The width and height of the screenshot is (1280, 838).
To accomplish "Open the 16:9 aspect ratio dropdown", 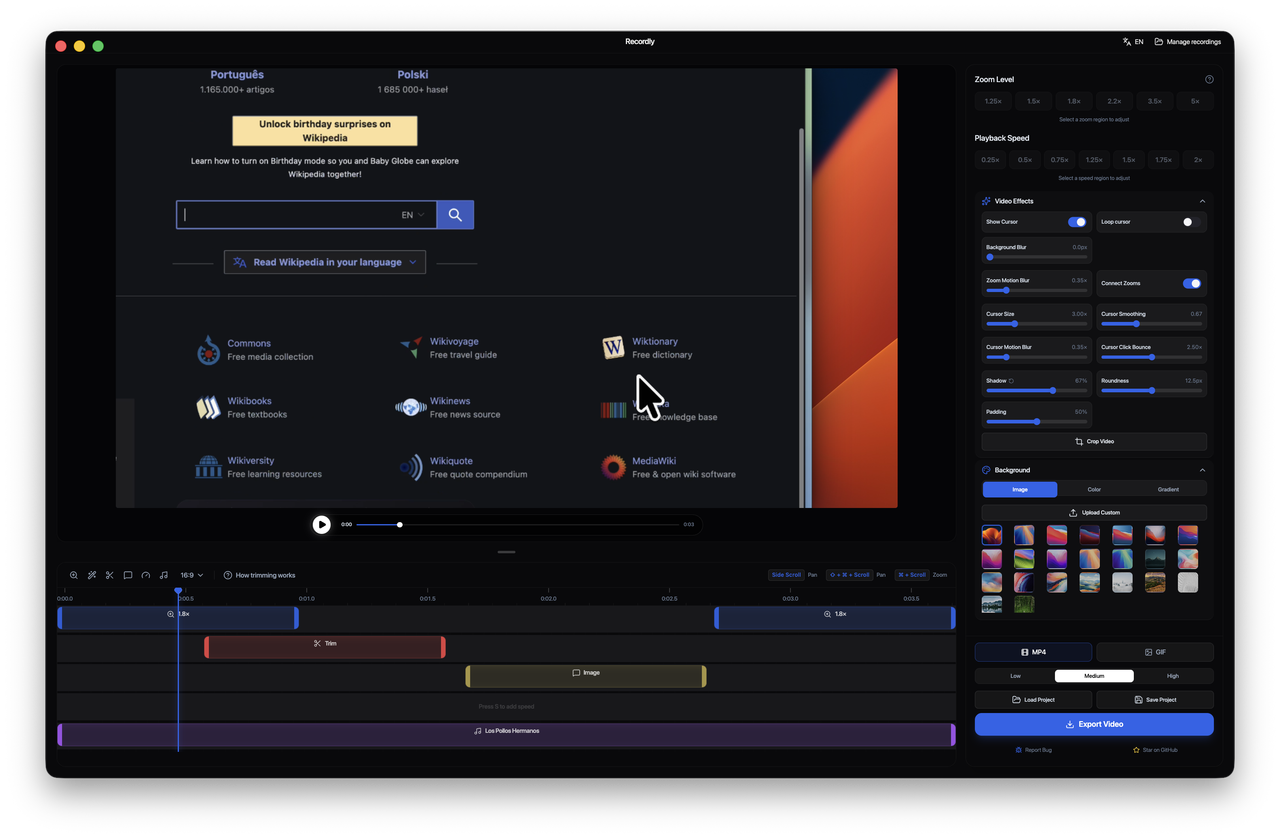I will pyautogui.click(x=190, y=575).
